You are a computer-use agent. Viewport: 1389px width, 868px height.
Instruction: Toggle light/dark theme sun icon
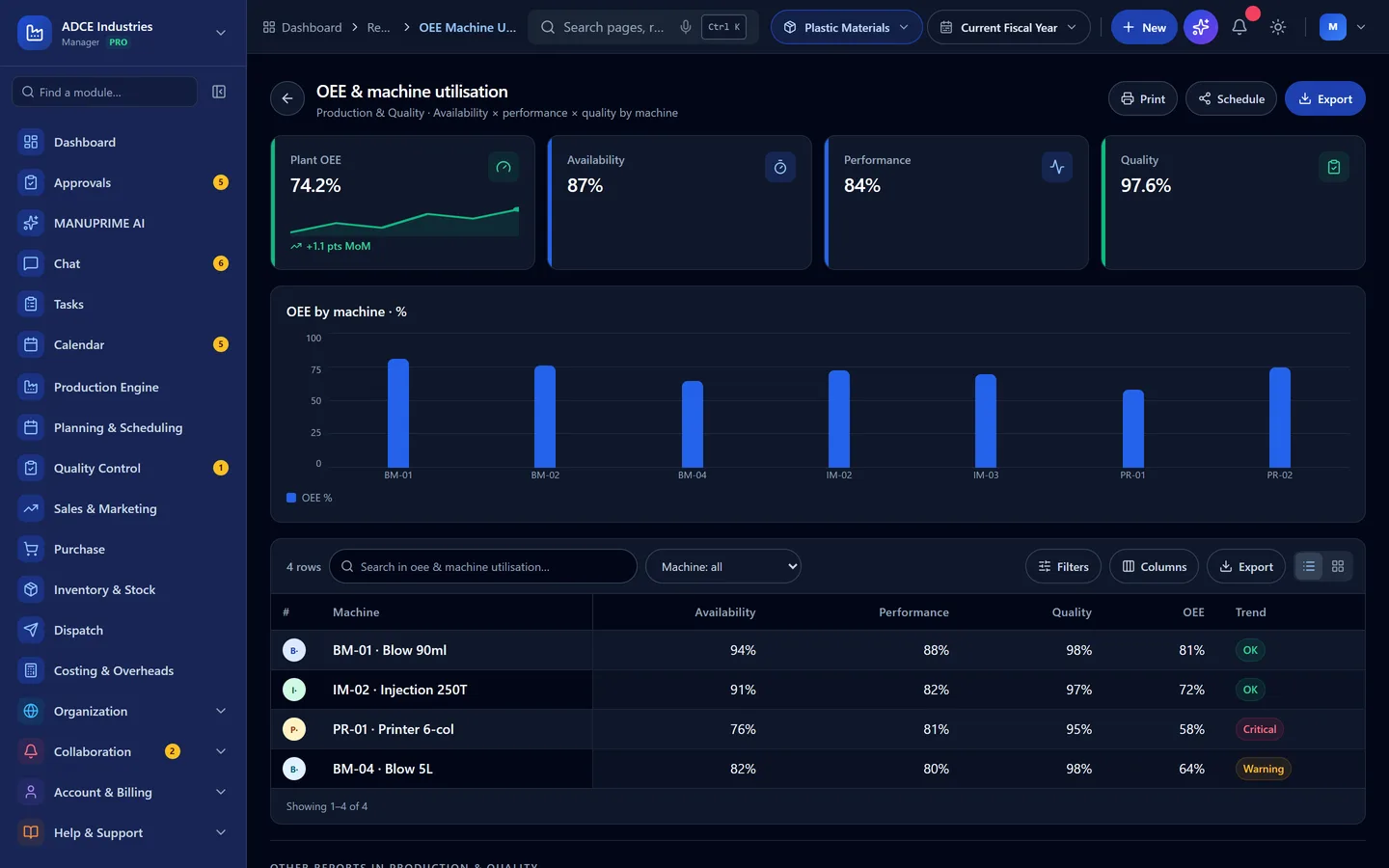(x=1278, y=27)
